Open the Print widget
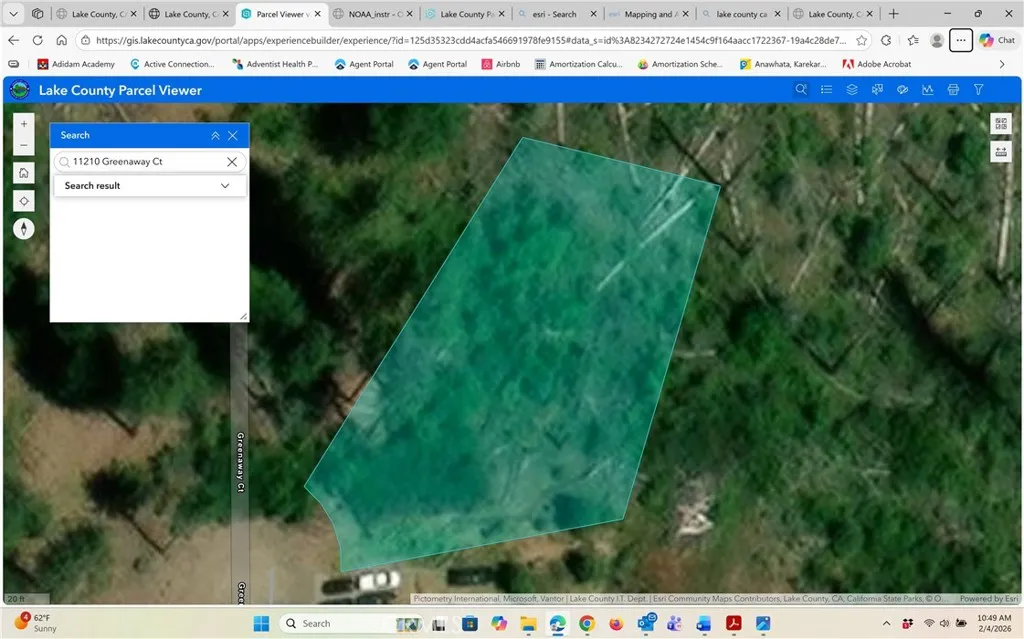 (x=953, y=90)
